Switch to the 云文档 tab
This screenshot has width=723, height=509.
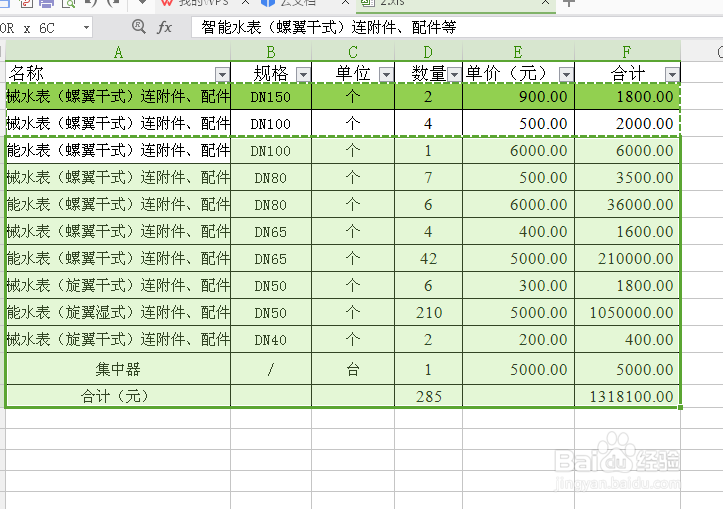coord(297,3)
